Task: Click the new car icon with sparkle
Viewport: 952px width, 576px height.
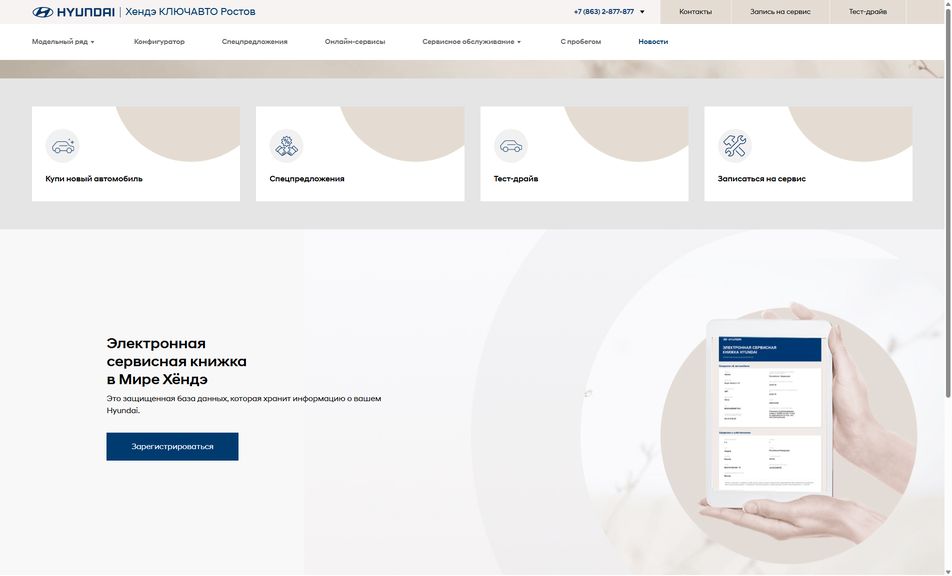Action: pos(63,146)
